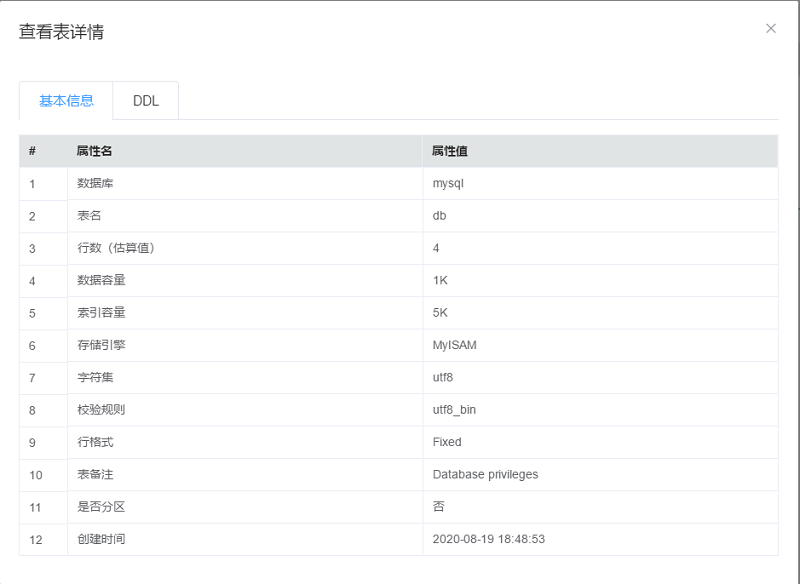The height and width of the screenshot is (584, 800).
Task: Select the 创建时间 attribute cell
Action: click(245, 539)
